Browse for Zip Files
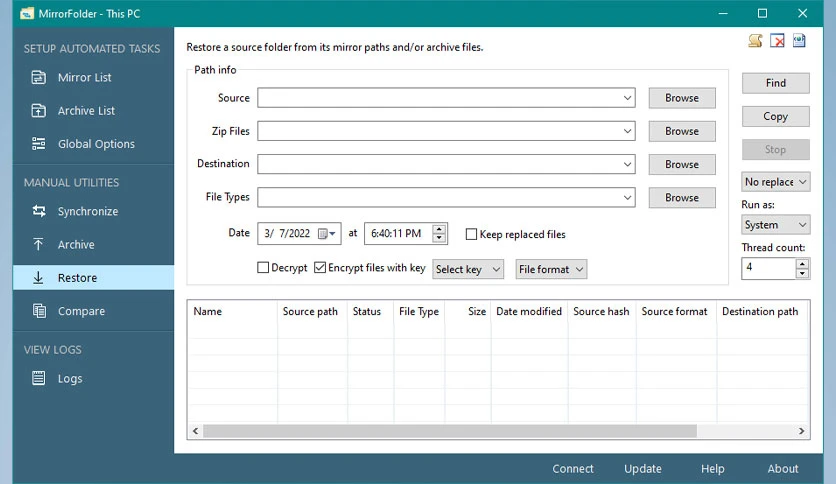This screenshot has height=484, width=836. coord(682,131)
